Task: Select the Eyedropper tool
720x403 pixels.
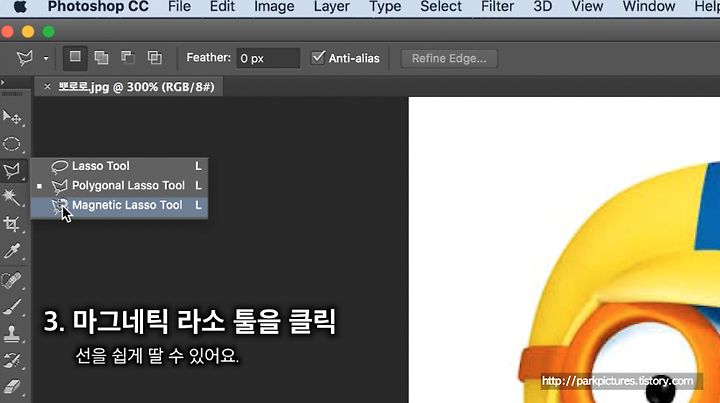Action: click(x=12, y=252)
